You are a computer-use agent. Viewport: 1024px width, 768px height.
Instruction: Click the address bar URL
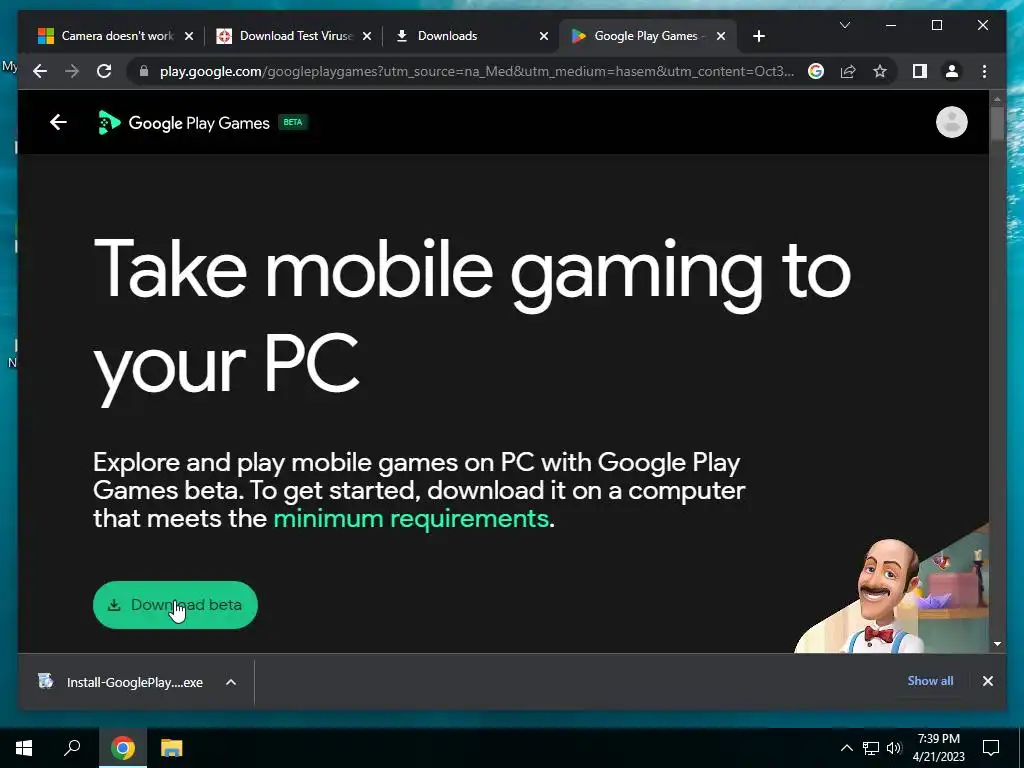click(477, 71)
